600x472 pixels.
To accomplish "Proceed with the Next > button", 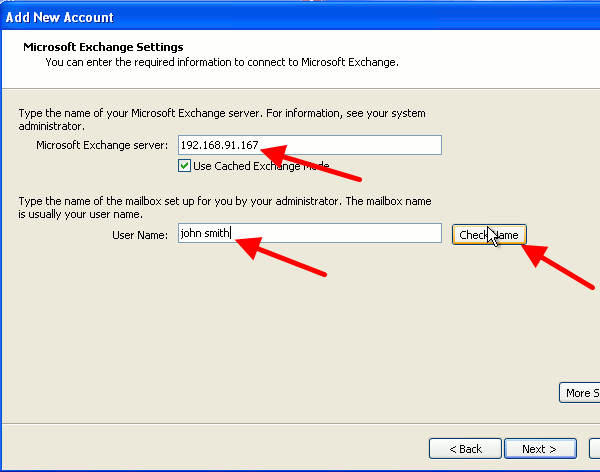I will coord(540,448).
